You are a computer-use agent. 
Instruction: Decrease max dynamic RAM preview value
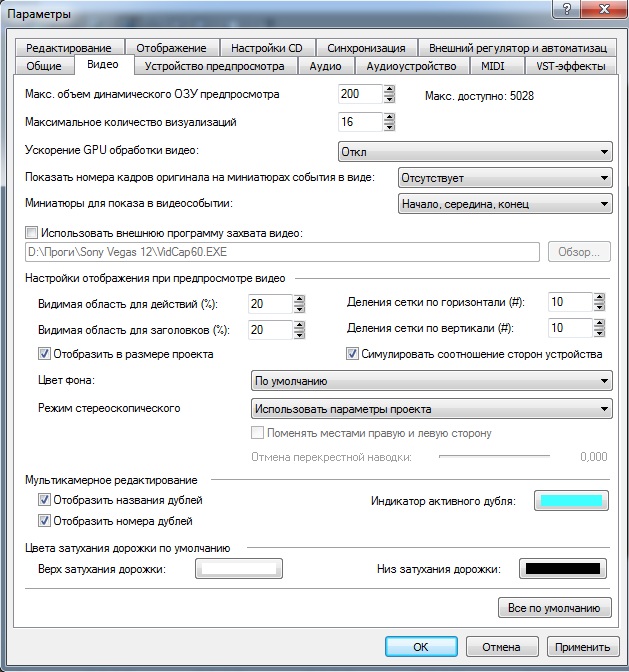pyautogui.click(x=389, y=99)
